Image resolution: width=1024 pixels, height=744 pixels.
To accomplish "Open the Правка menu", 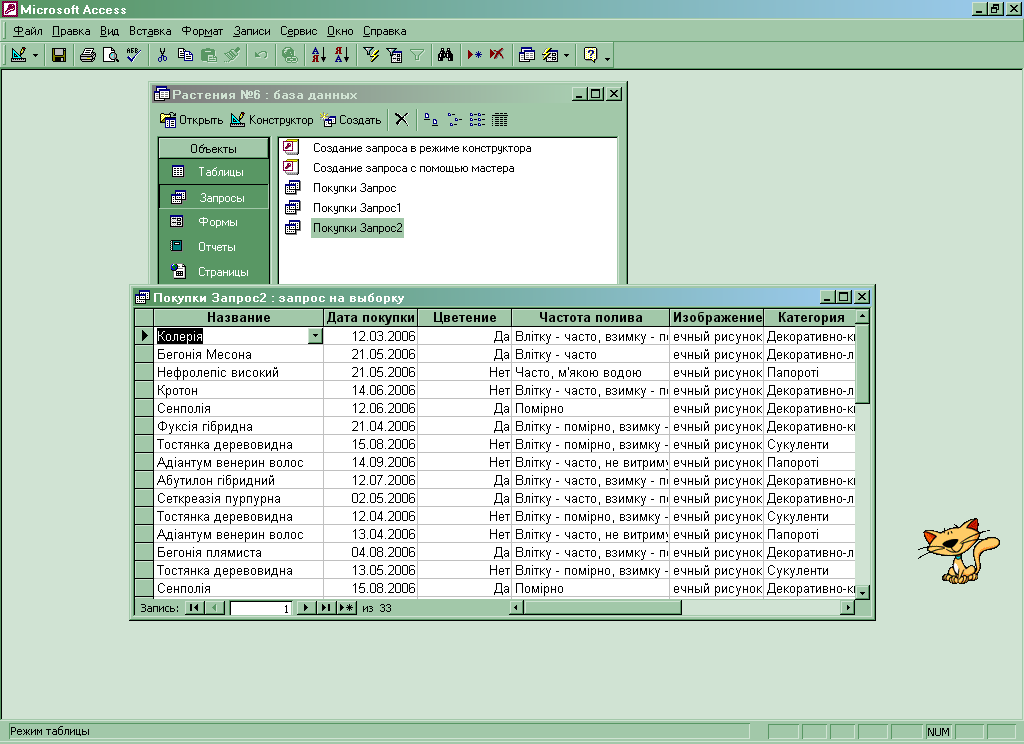I will pos(71,31).
